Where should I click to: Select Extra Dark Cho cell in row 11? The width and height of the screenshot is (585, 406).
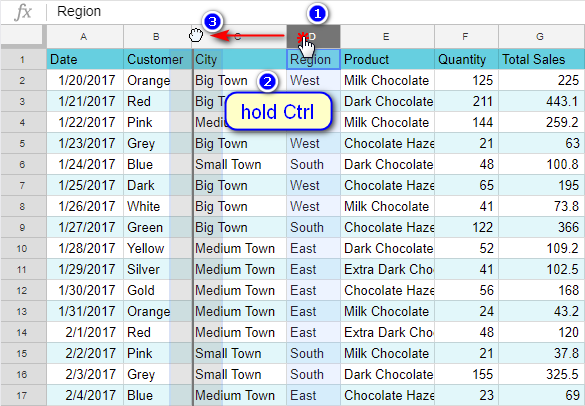(x=387, y=269)
